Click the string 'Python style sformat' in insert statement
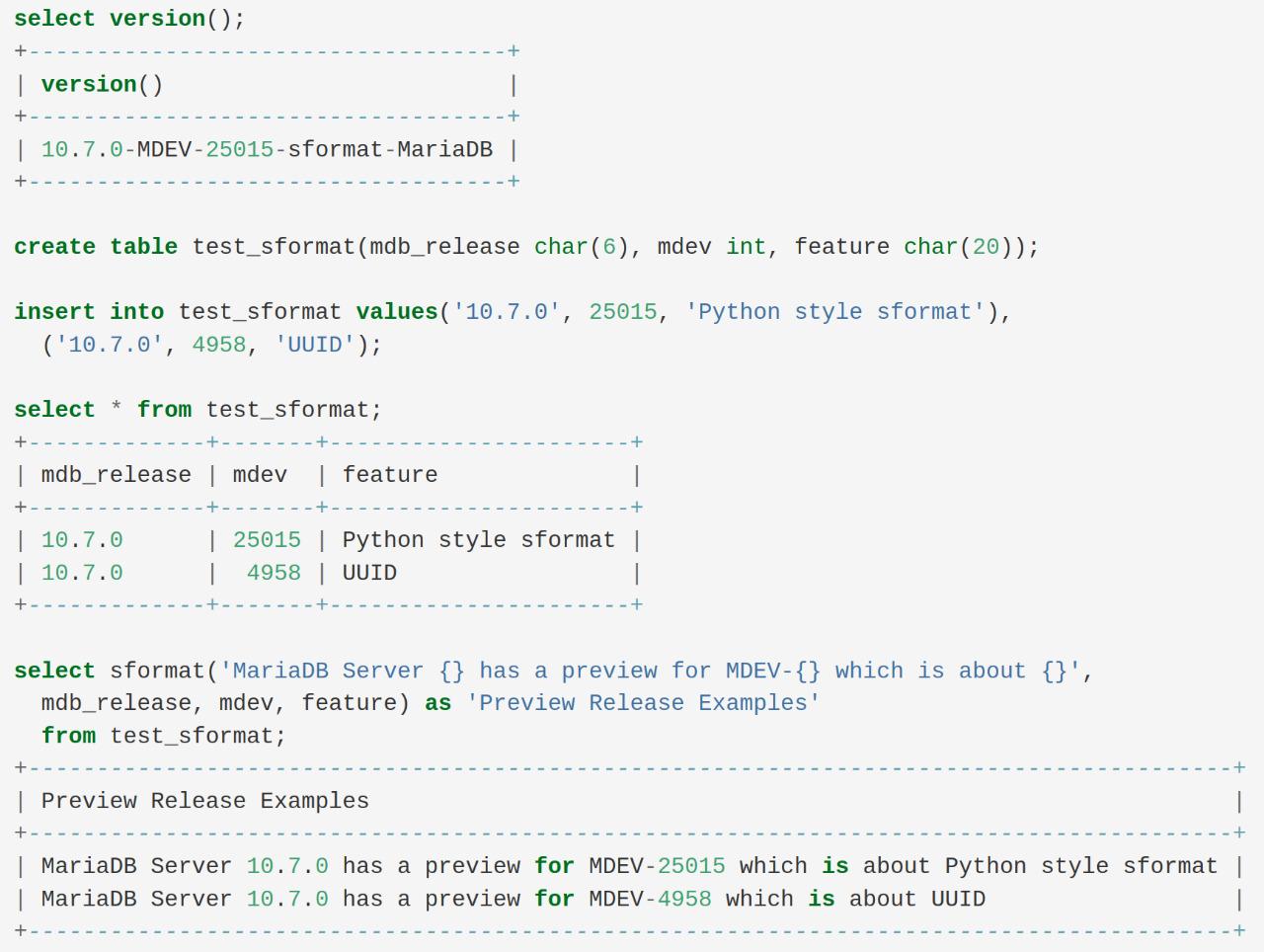Screen dimensions: 1264x952 (x=834, y=312)
